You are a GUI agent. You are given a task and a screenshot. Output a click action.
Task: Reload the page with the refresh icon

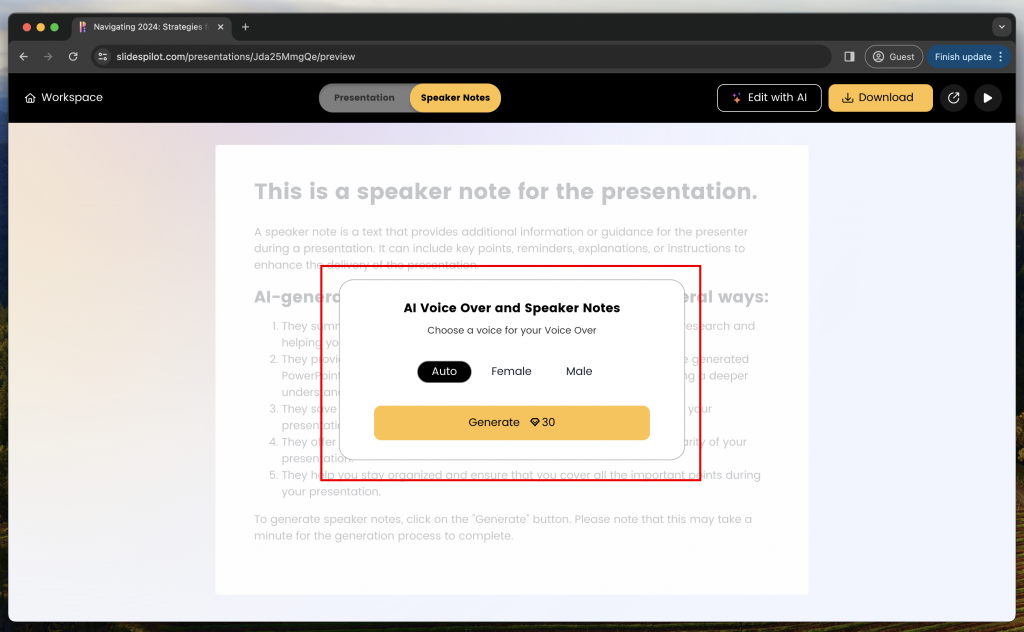73,57
